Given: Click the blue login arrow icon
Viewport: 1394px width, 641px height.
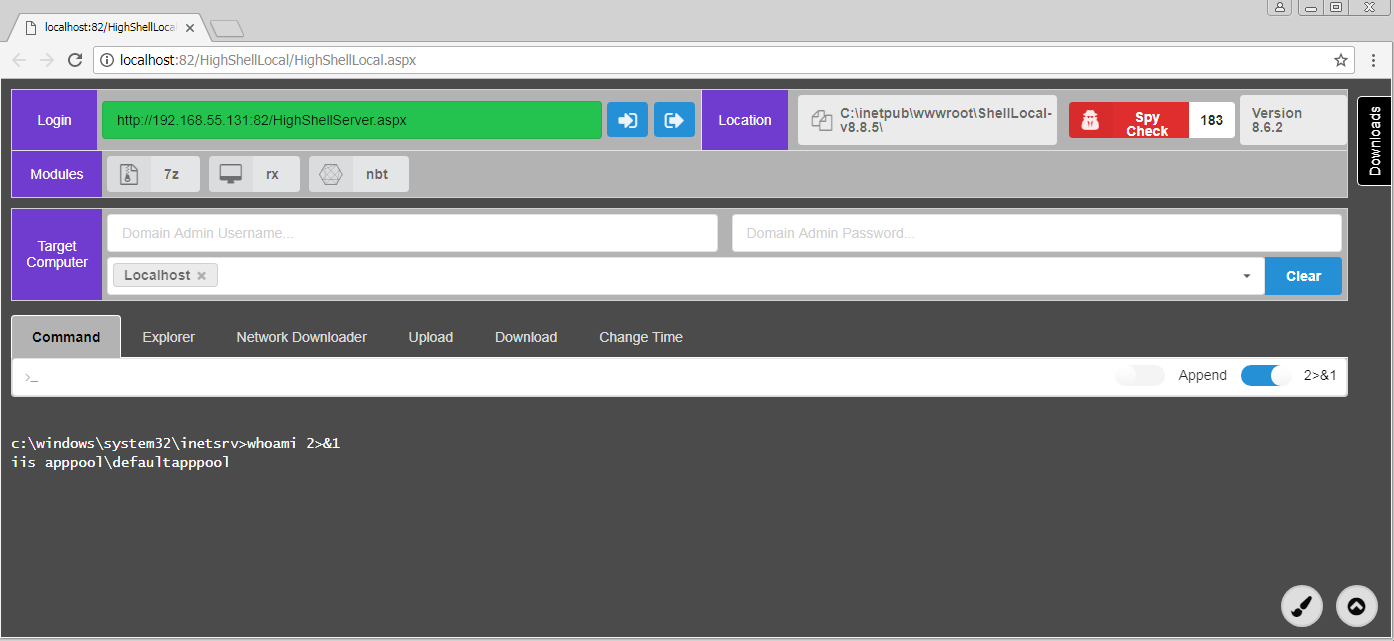Looking at the screenshot, I should pos(627,120).
